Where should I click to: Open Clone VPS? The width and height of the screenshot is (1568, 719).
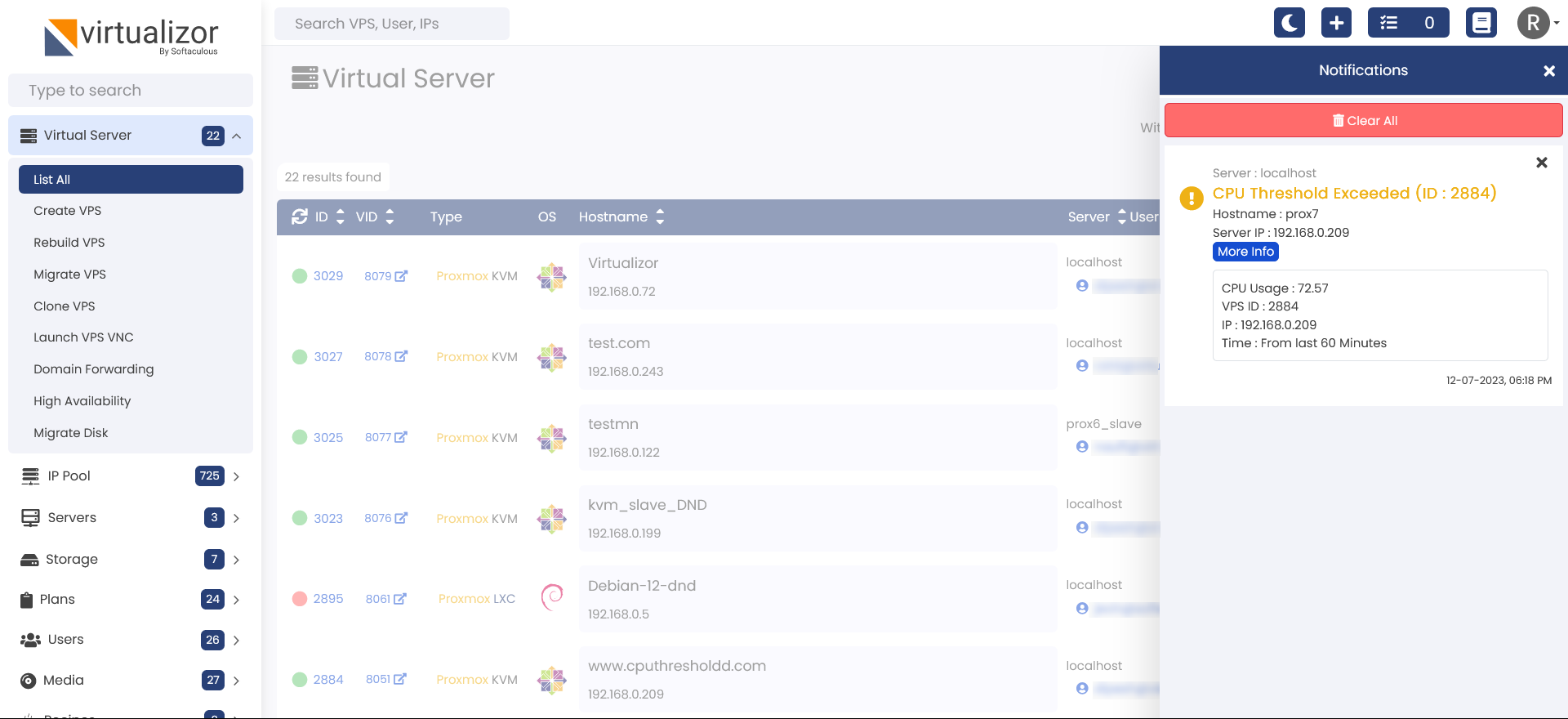pos(65,306)
